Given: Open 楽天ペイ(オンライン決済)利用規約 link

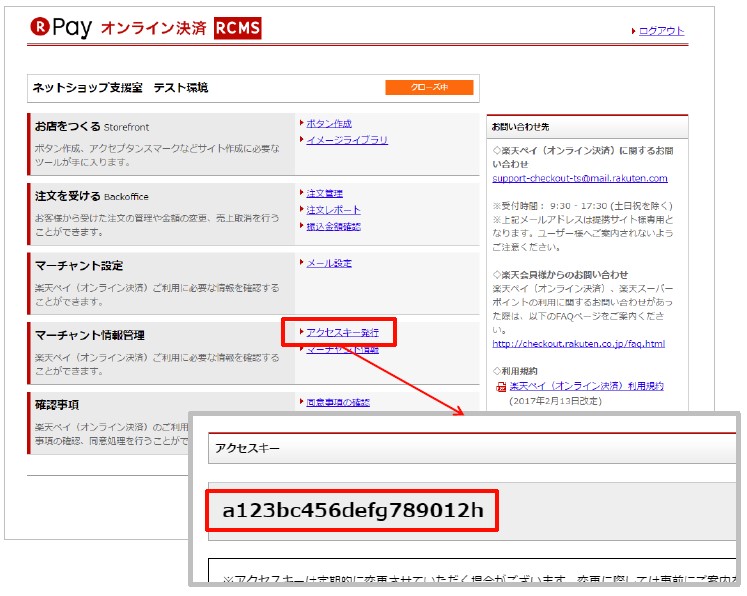Looking at the screenshot, I should [x=586, y=386].
